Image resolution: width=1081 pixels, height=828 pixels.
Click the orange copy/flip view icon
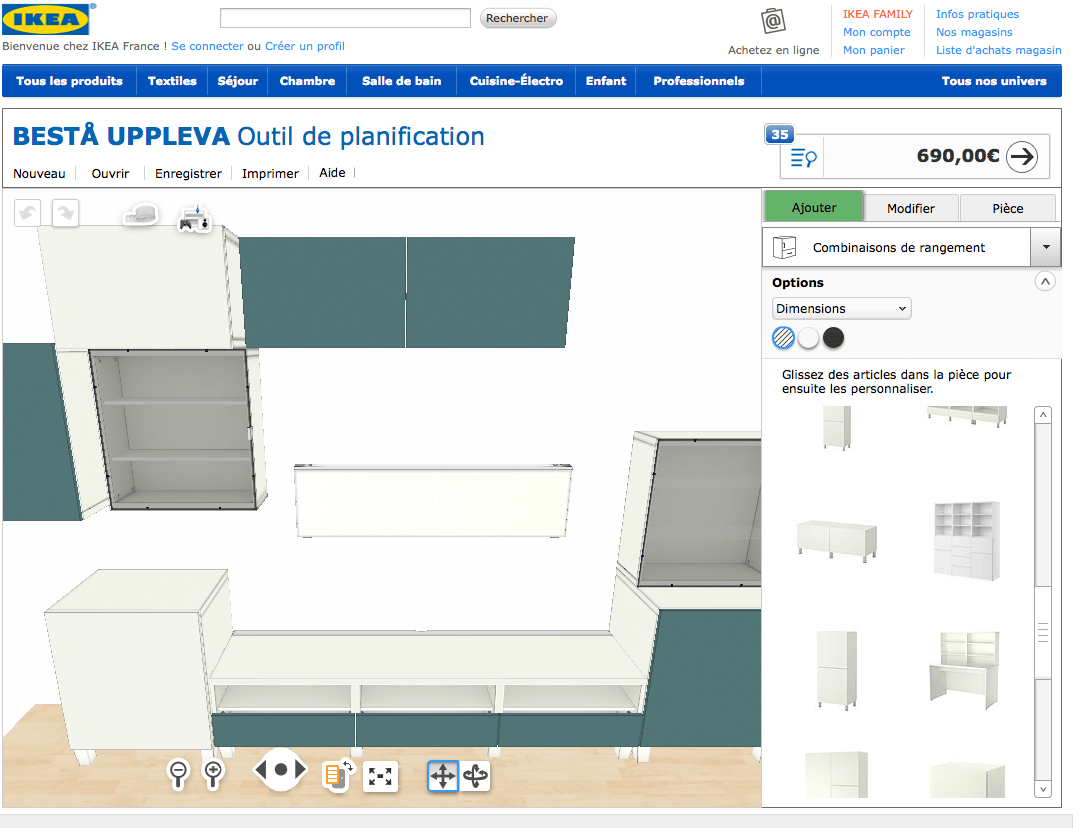337,775
